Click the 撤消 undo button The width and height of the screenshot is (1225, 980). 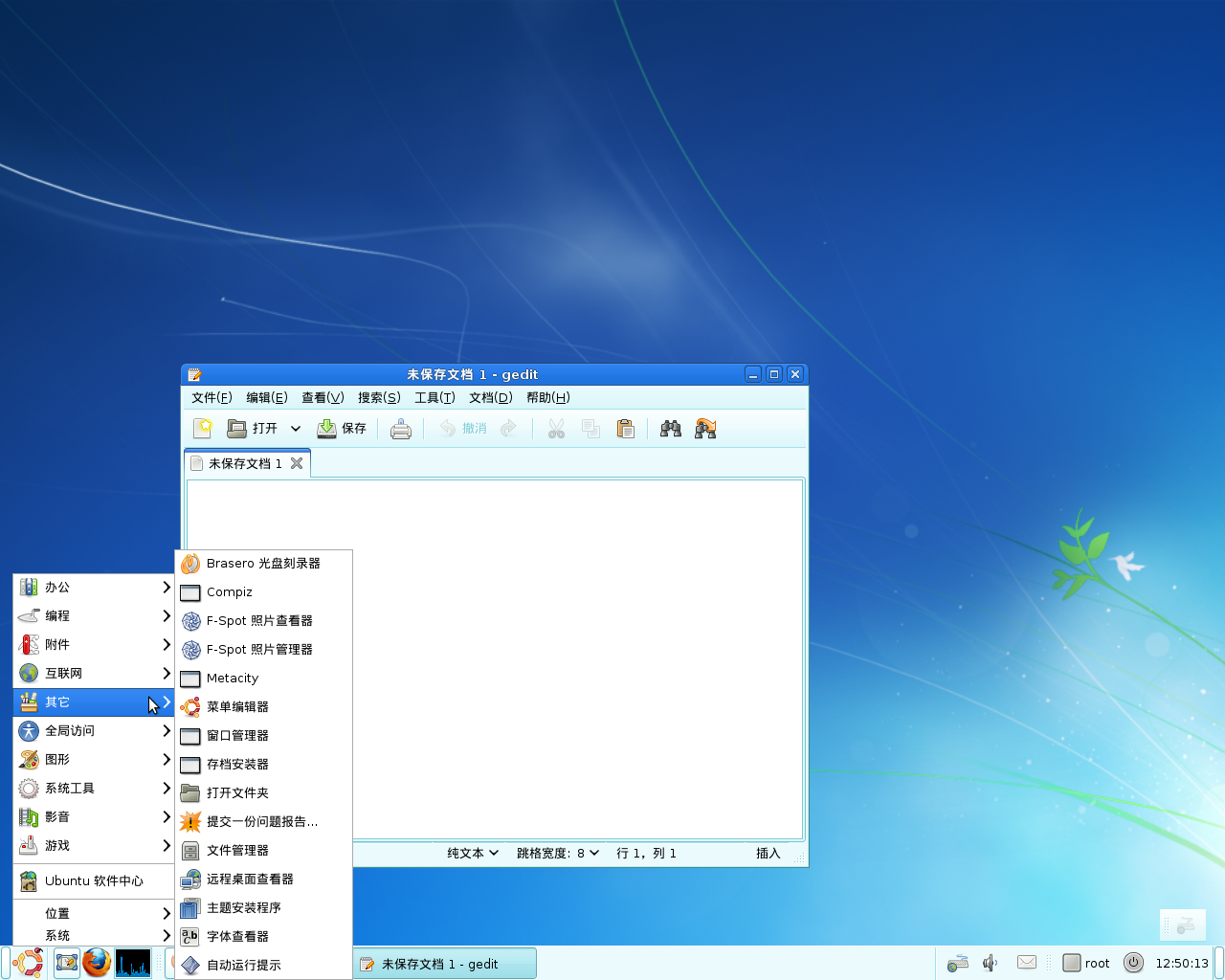(x=463, y=429)
